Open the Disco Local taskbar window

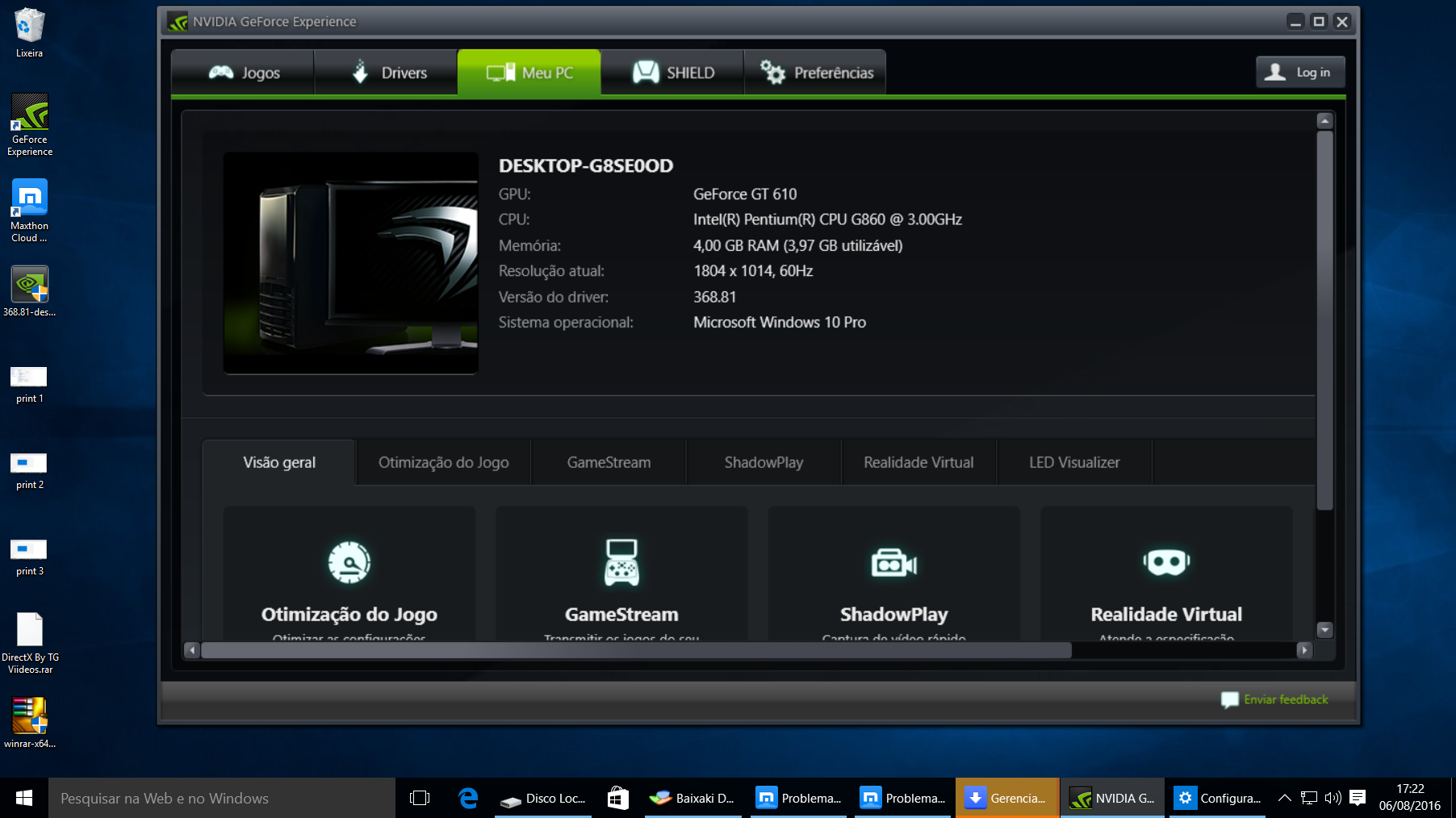pos(543,798)
